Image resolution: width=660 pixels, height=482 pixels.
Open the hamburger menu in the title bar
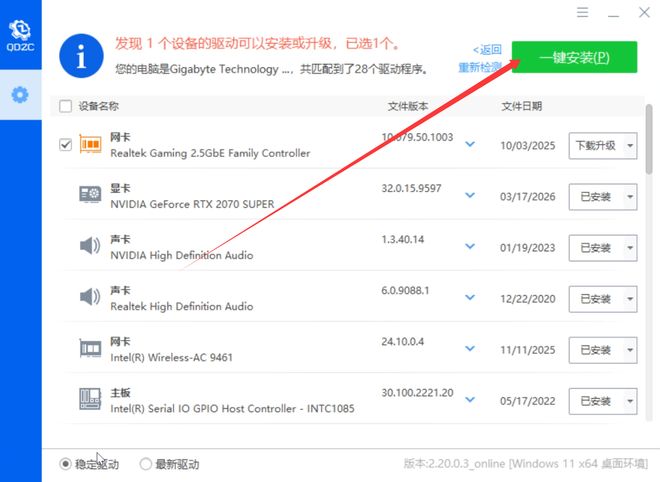[x=583, y=12]
